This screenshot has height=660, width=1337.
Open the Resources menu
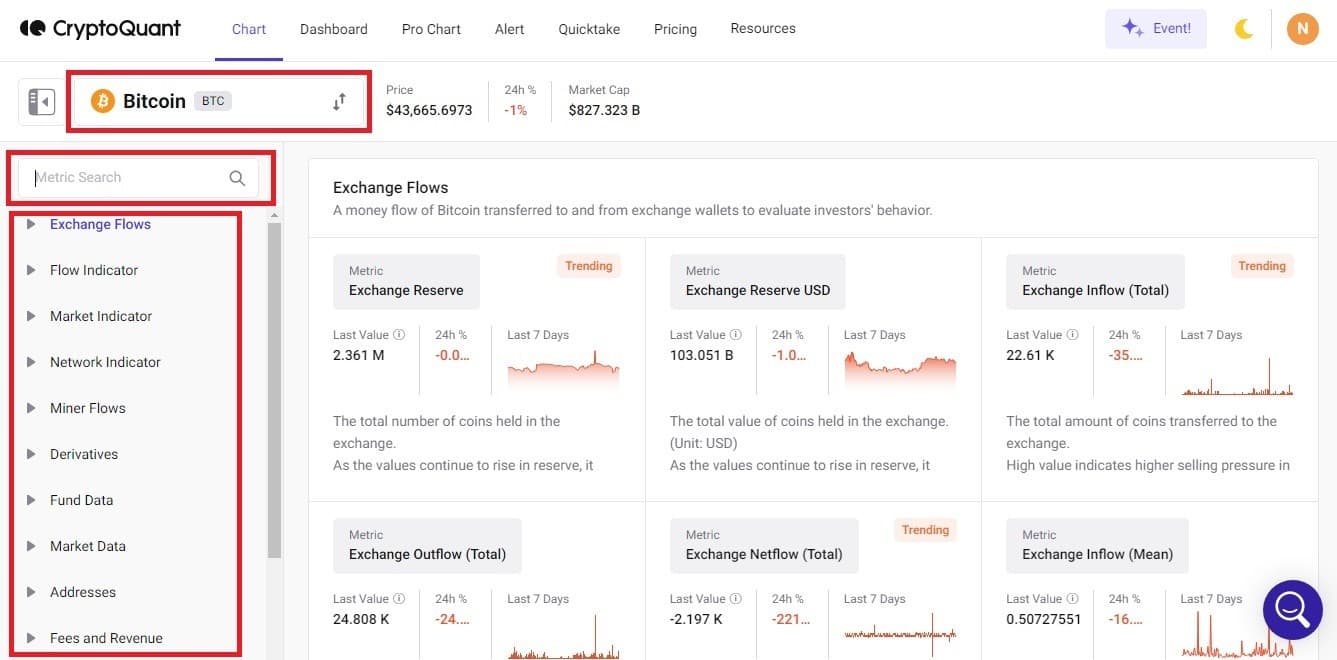(x=763, y=28)
